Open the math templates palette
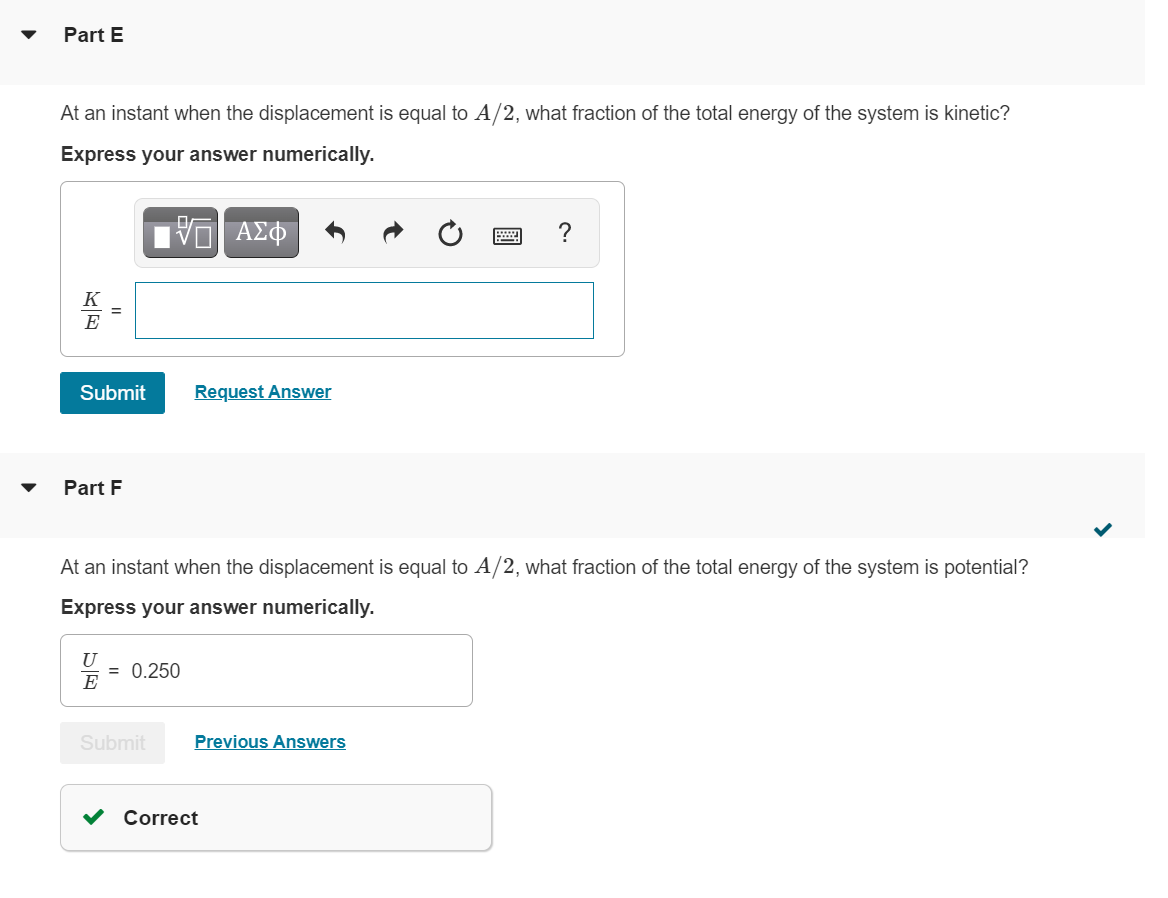 tap(179, 232)
